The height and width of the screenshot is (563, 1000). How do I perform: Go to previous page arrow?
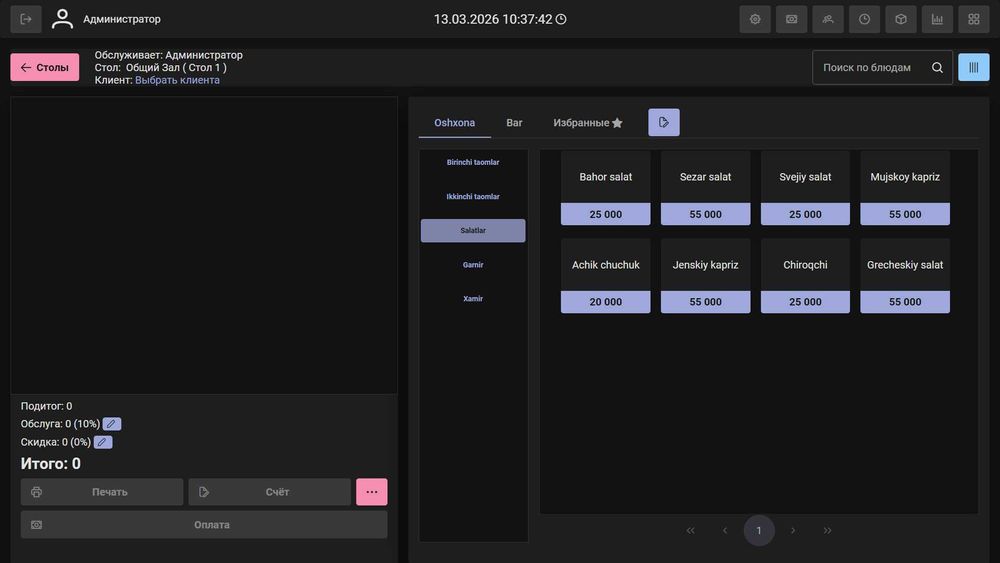click(725, 530)
